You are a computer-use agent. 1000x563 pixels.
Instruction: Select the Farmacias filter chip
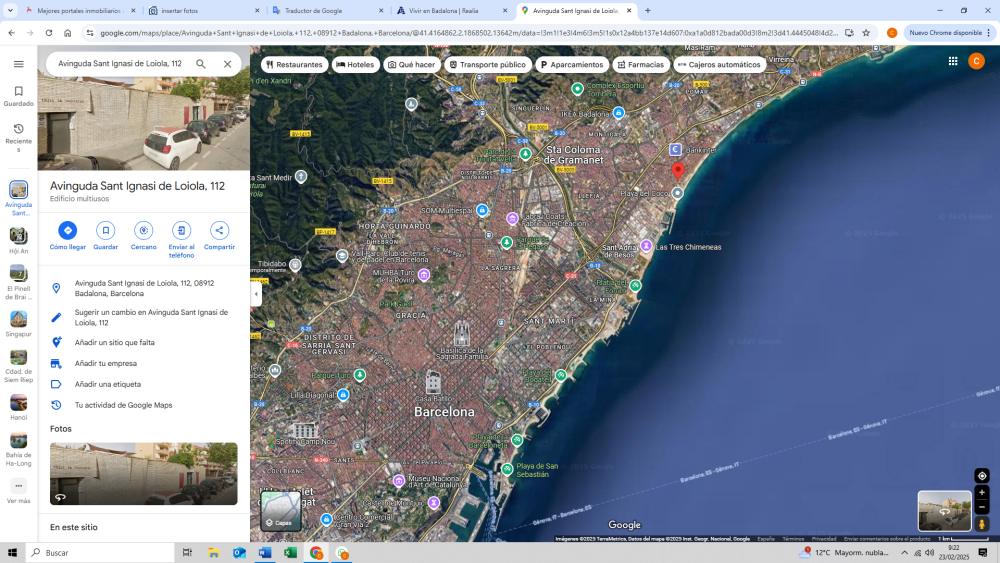point(640,64)
